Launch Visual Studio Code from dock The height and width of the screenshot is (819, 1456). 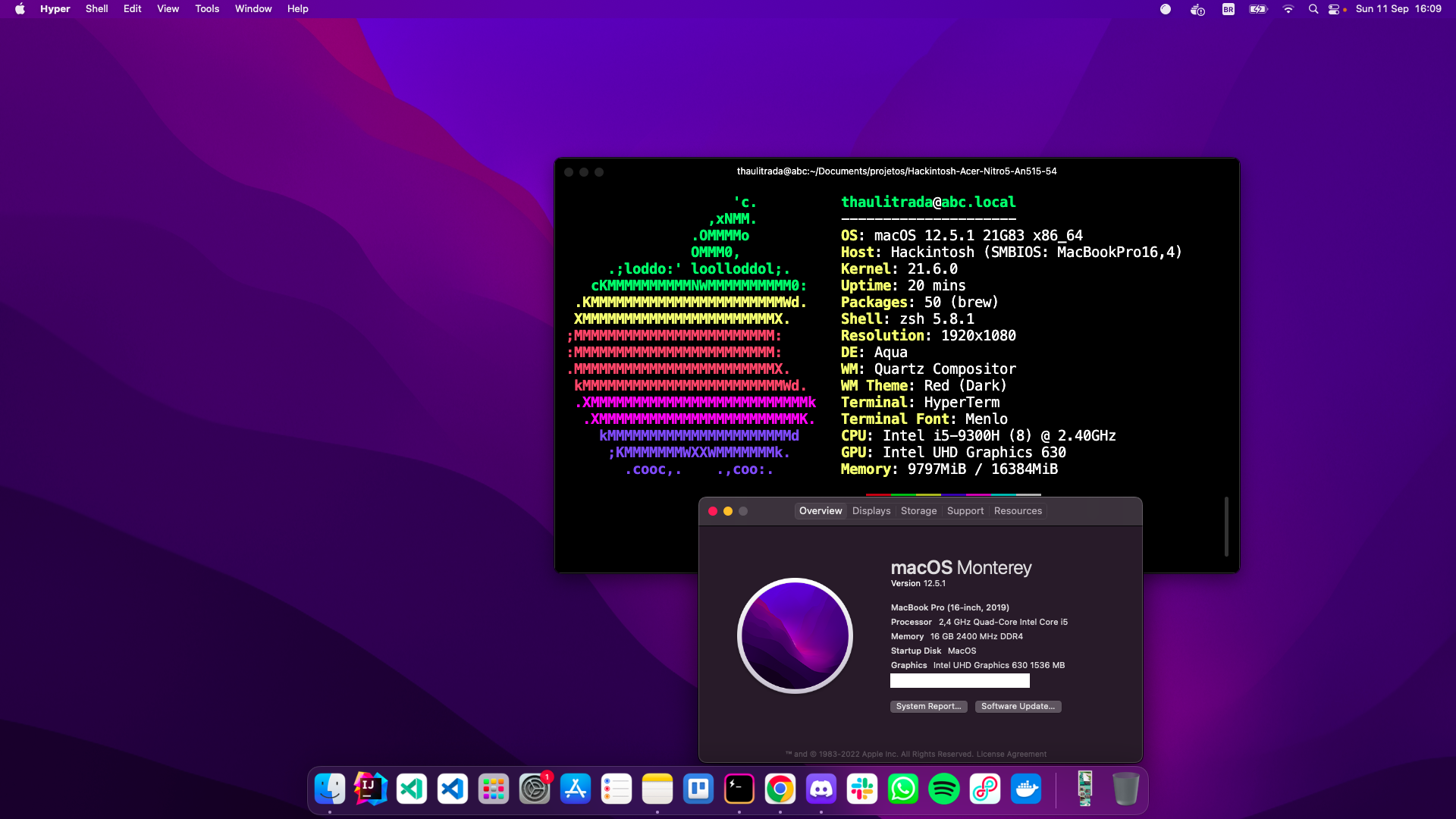coord(453,789)
